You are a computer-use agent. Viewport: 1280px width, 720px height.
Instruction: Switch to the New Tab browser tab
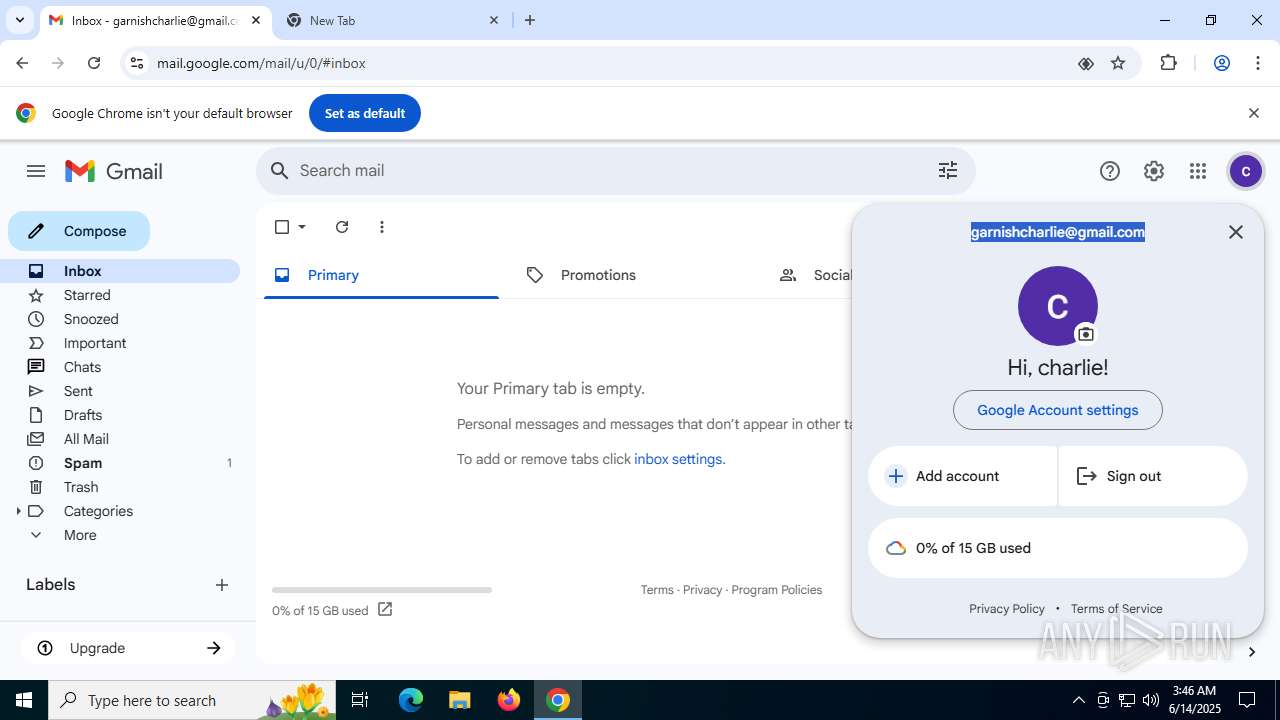(x=392, y=20)
